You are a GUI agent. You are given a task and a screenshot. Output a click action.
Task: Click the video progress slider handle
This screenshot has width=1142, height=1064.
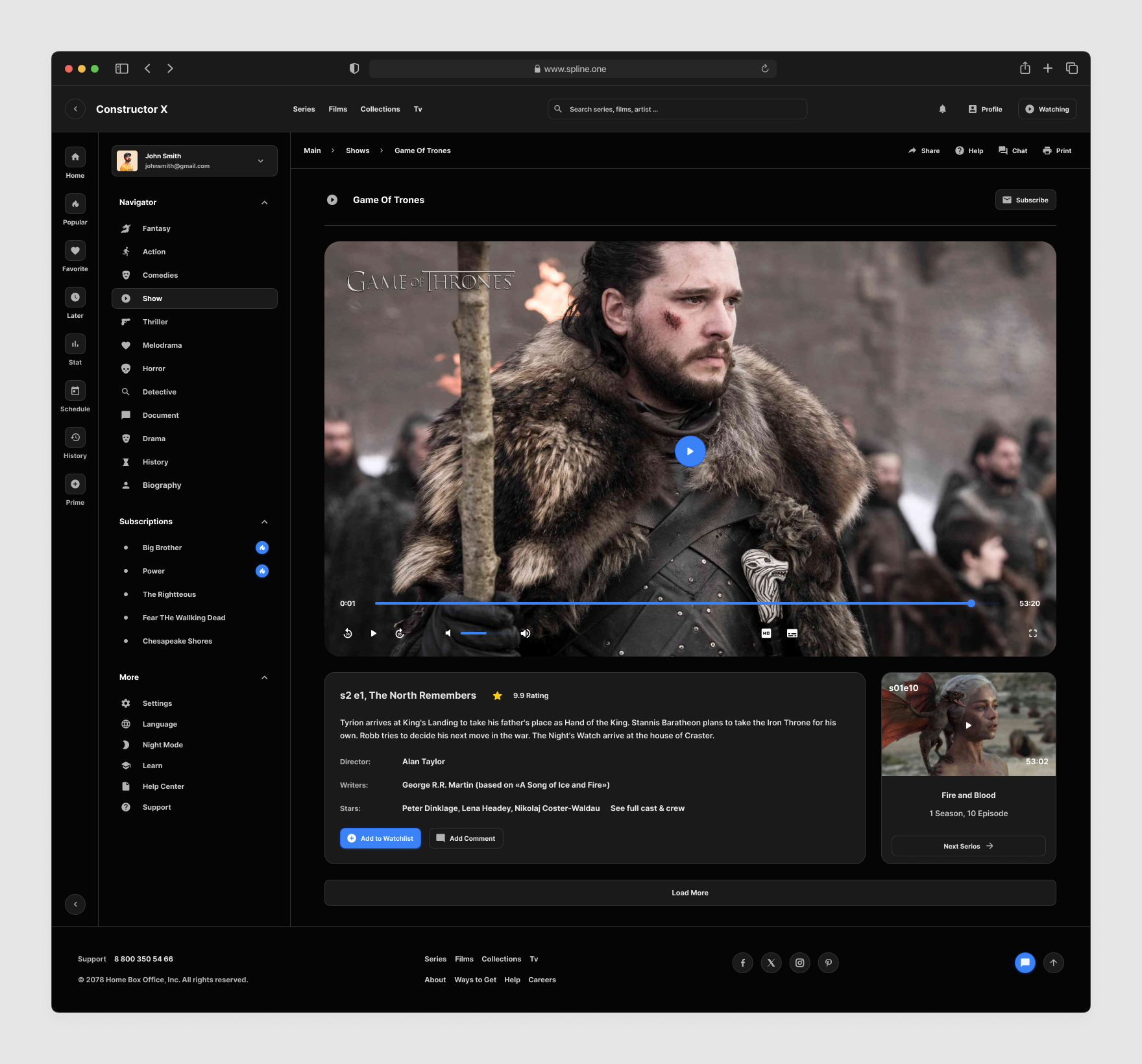pyautogui.click(x=971, y=603)
